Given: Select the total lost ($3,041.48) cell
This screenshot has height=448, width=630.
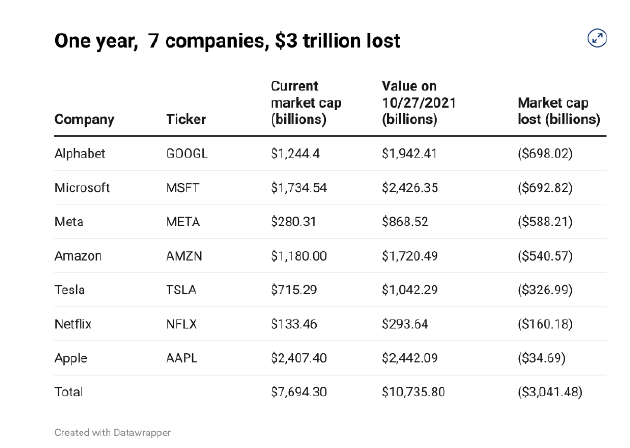Looking at the screenshot, I should coord(549,392).
